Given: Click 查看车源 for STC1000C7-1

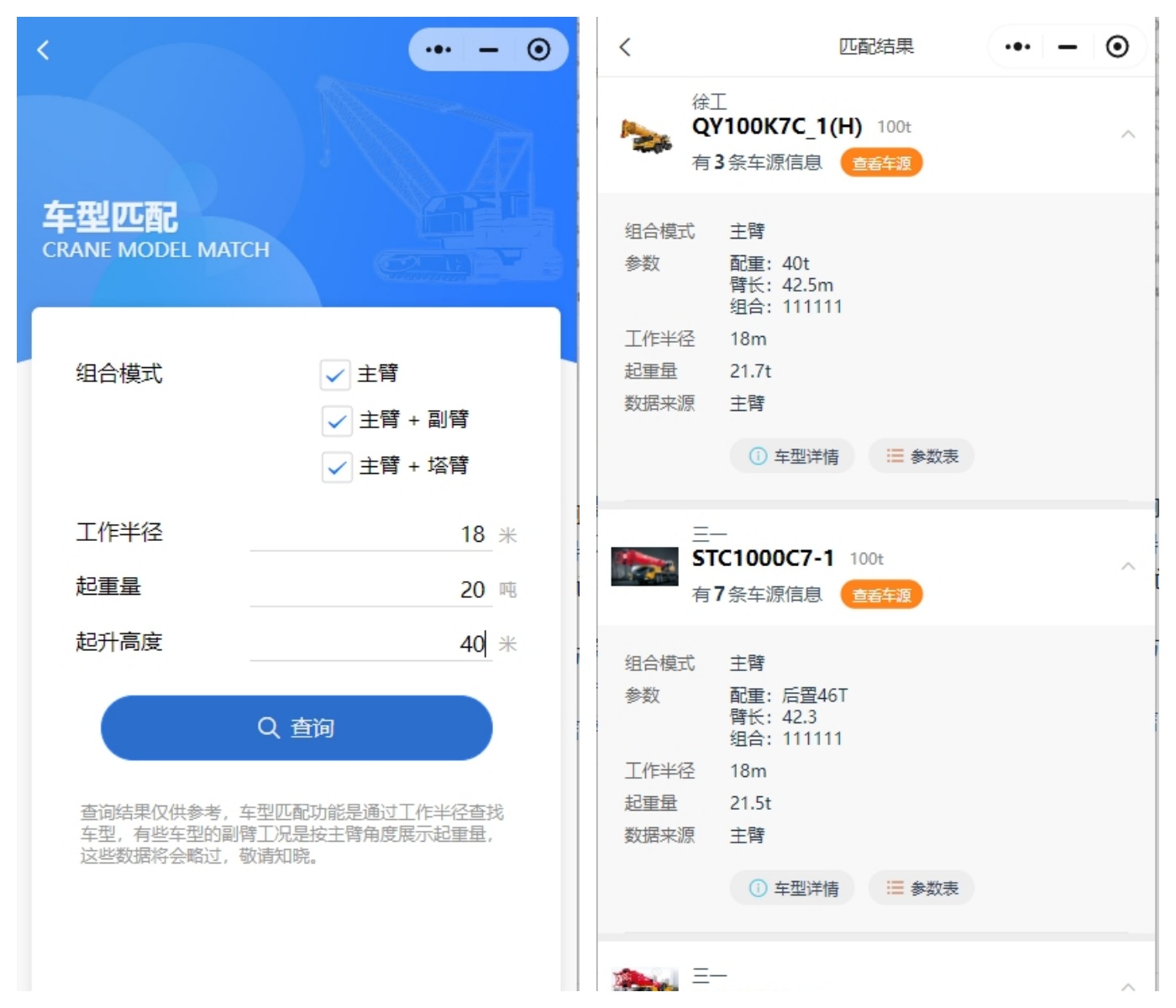Looking at the screenshot, I should [881, 595].
